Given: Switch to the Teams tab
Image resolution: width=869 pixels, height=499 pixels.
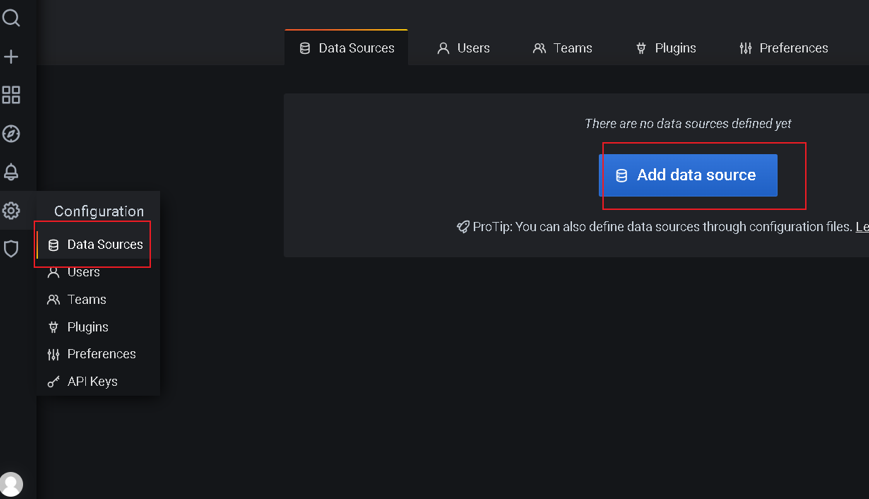Looking at the screenshot, I should tap(562, 48).
